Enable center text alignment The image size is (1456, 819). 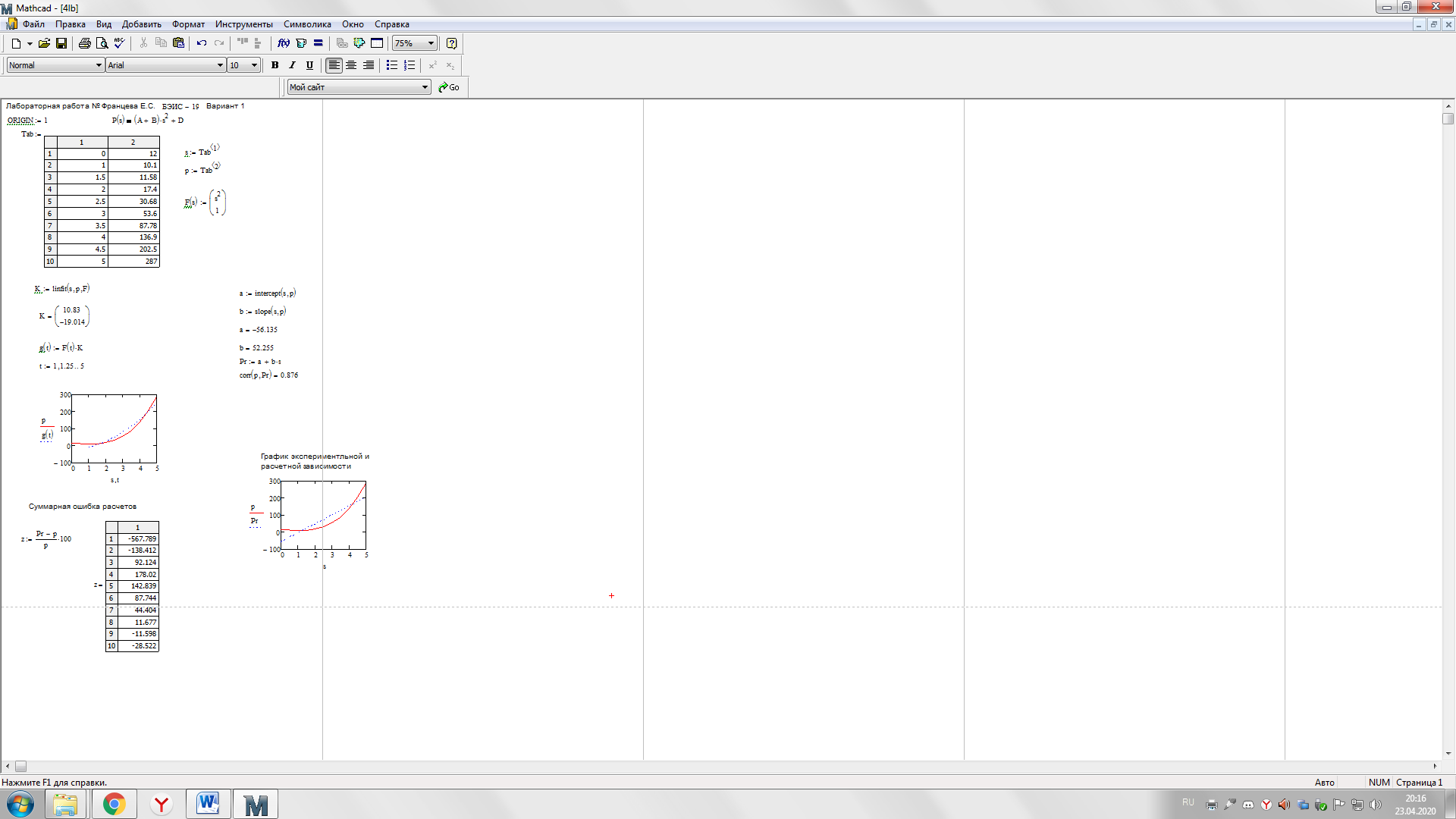click(351, 65)
